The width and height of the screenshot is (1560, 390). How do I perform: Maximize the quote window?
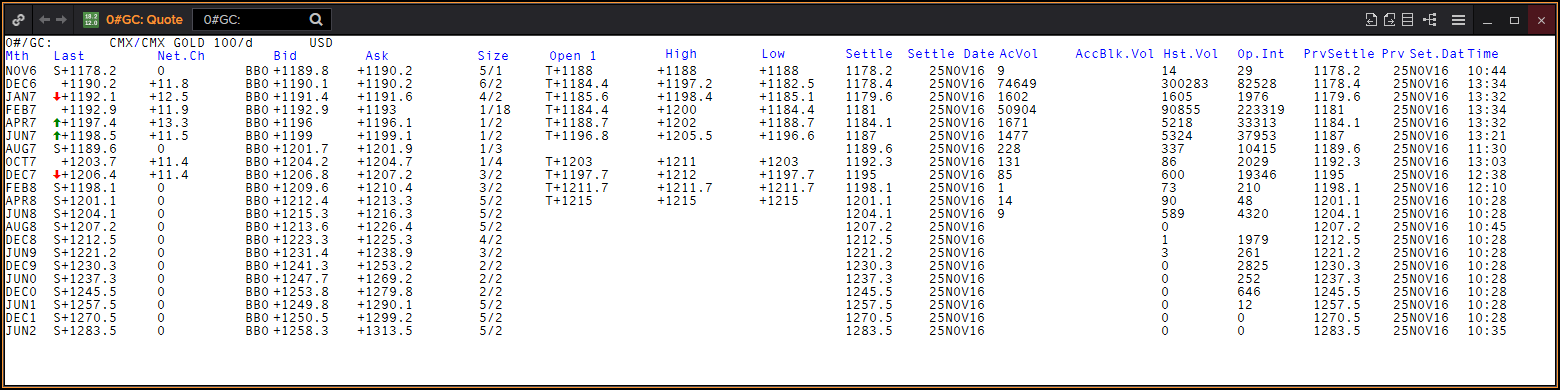1514,19
